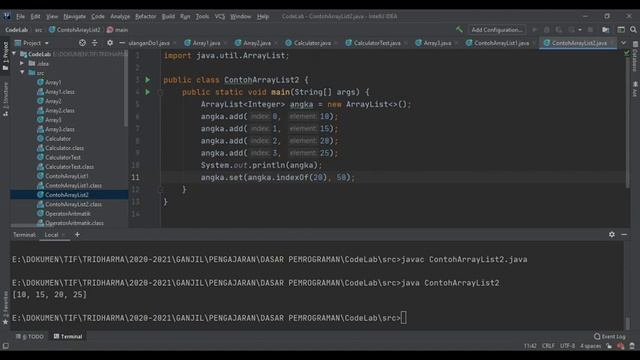Open Search Everywhere magnifier icon

pos(633,29)
